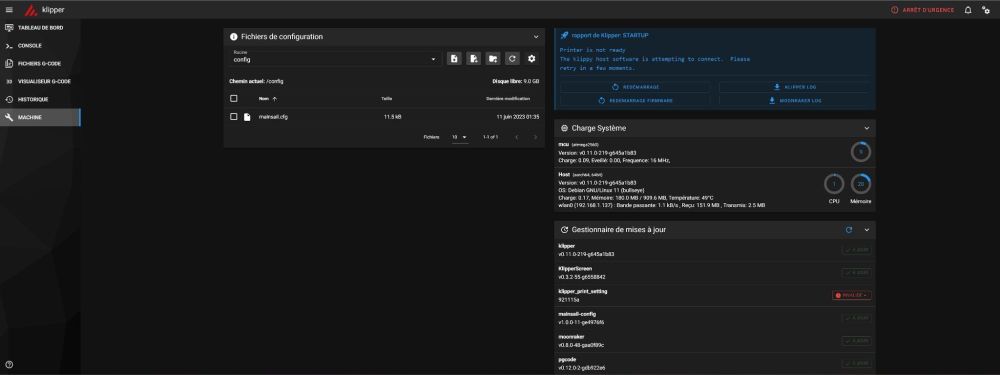Click the red Klipper logo
Screen dimensions: 1000x375
30,10
